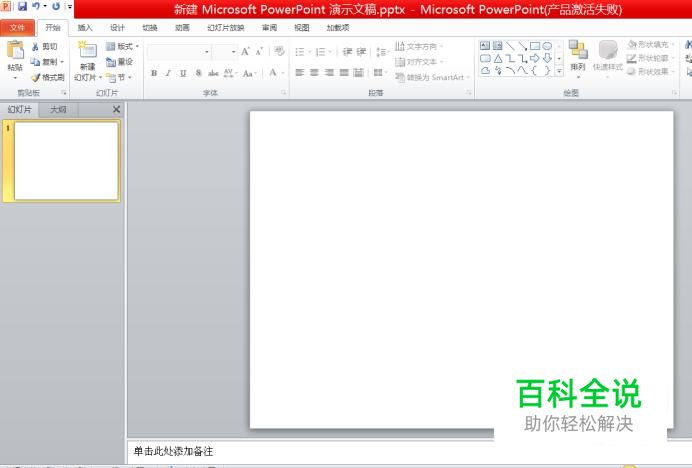Click the Quick Styles (快速样式) icon
Screen dimensions: 692x468
[607, 55]
